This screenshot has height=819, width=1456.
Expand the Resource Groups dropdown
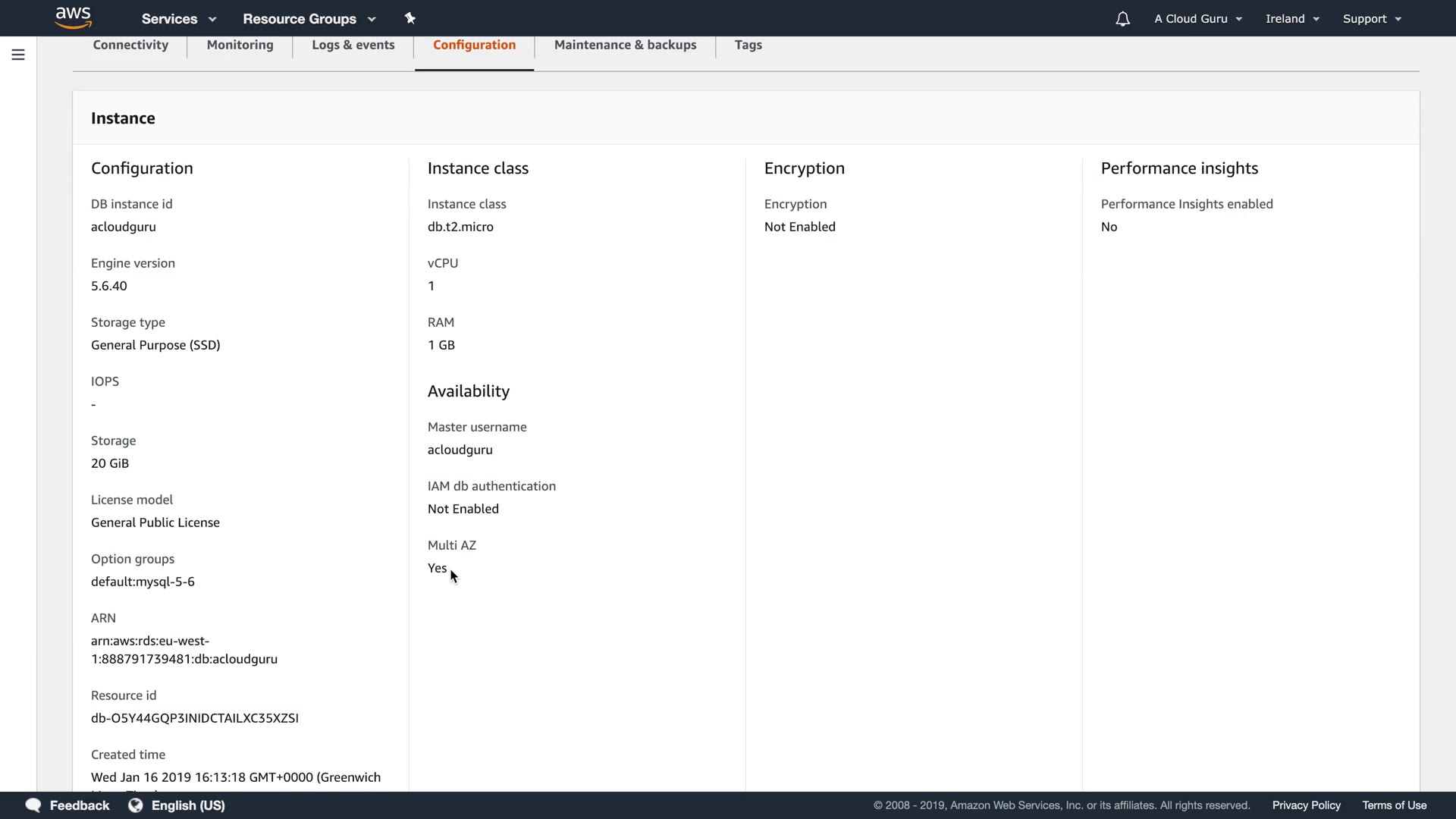pyautogui.click(x=309, y=19)
